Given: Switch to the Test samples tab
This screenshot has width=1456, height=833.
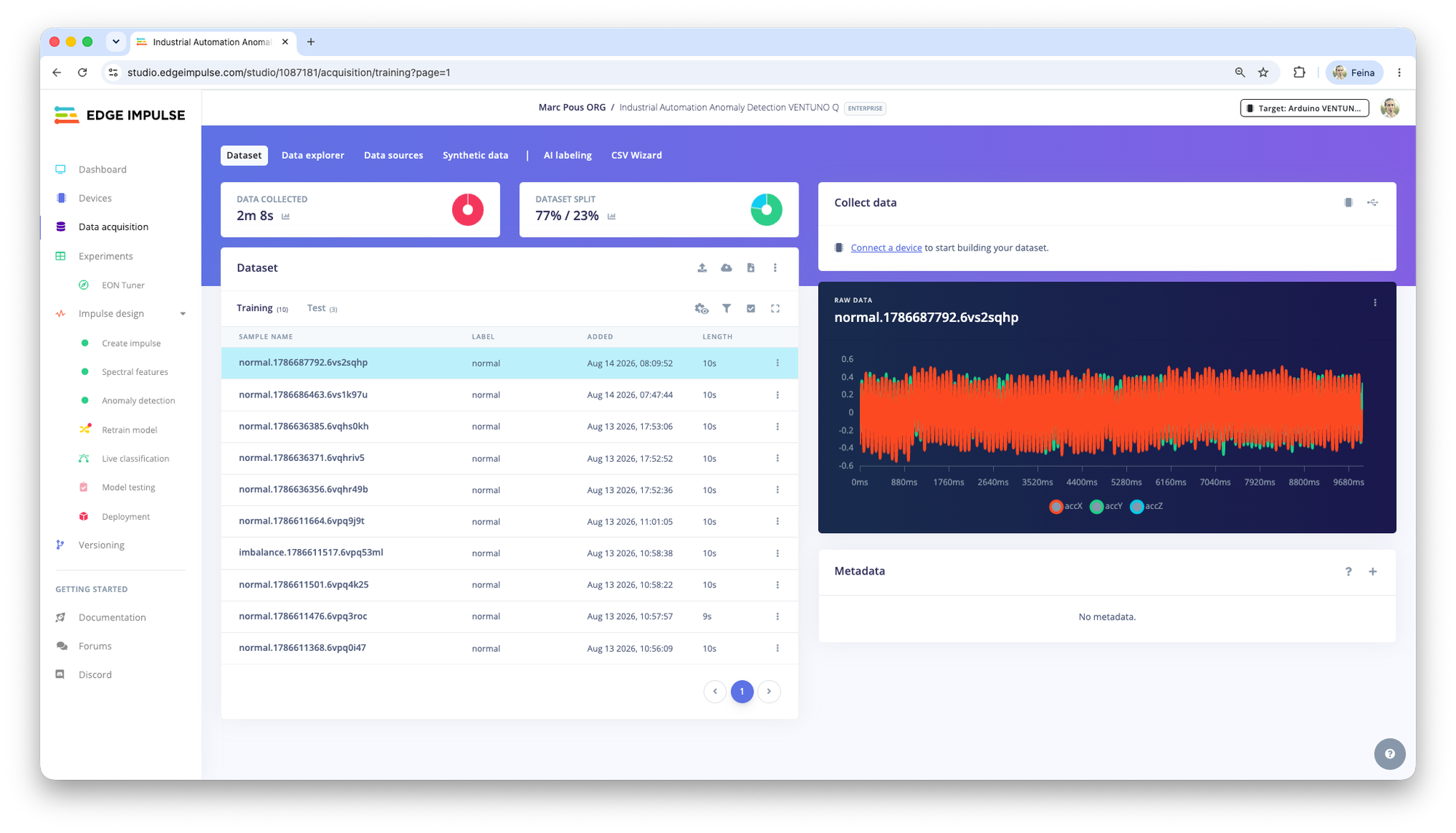Looking at the screenshot, I should pos(322,309).
